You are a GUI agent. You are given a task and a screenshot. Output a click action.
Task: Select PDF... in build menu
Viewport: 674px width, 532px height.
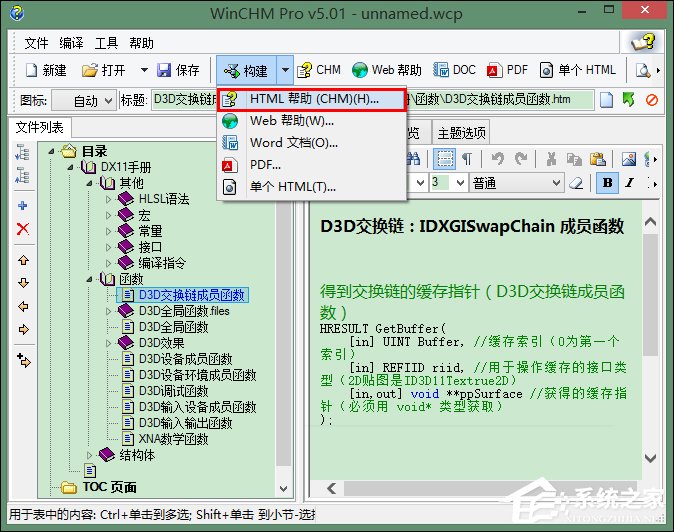312,165
